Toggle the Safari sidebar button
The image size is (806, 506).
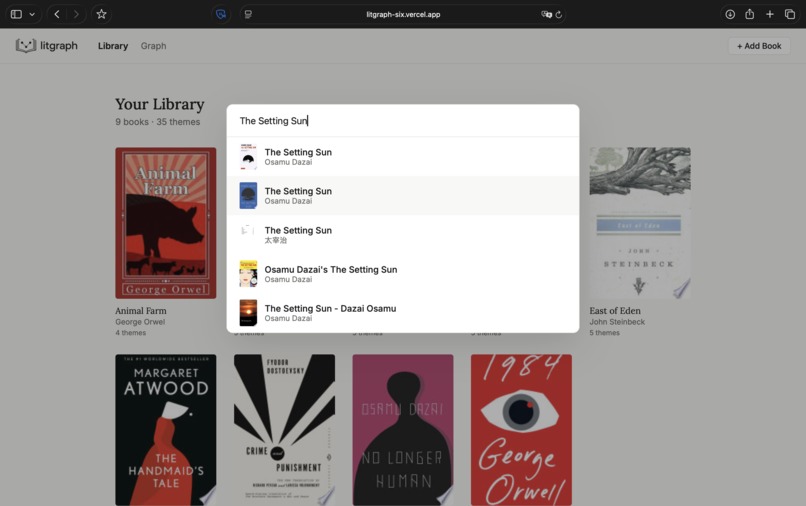[16, 14]
